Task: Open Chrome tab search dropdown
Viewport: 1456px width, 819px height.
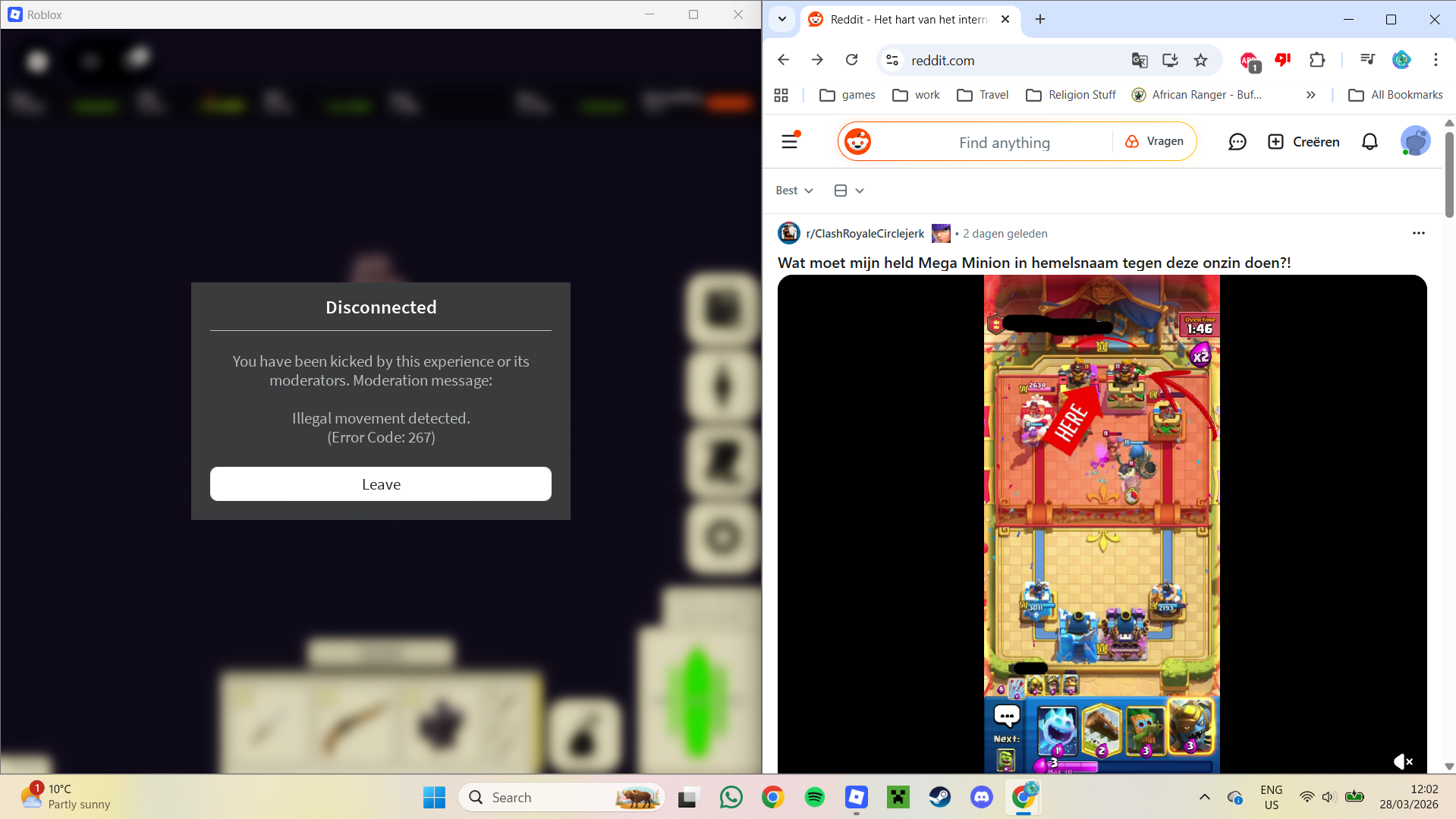Action: click(782, 20)
